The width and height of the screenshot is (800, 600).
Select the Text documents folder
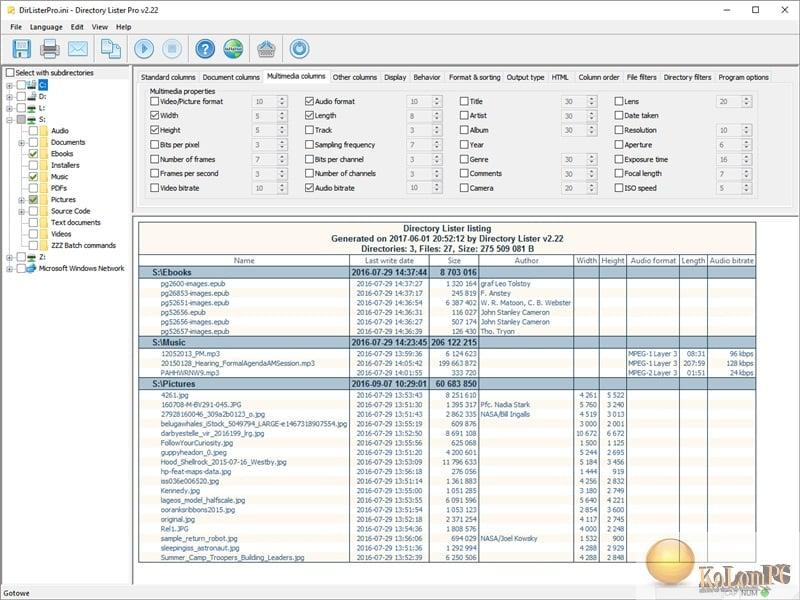(76, 222)
